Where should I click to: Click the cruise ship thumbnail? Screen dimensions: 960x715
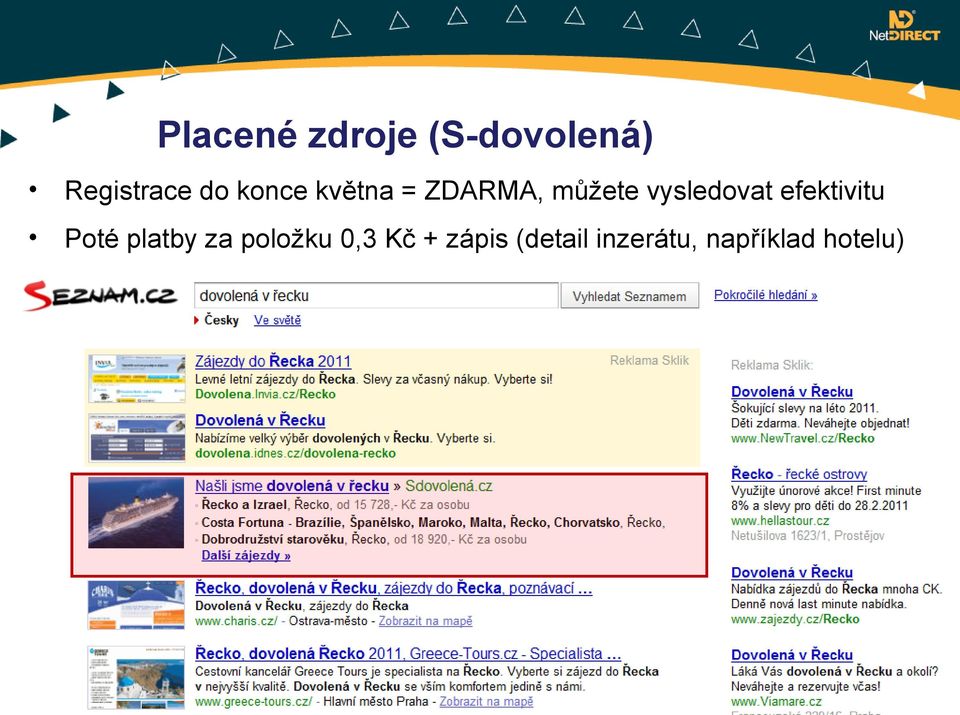136,512
